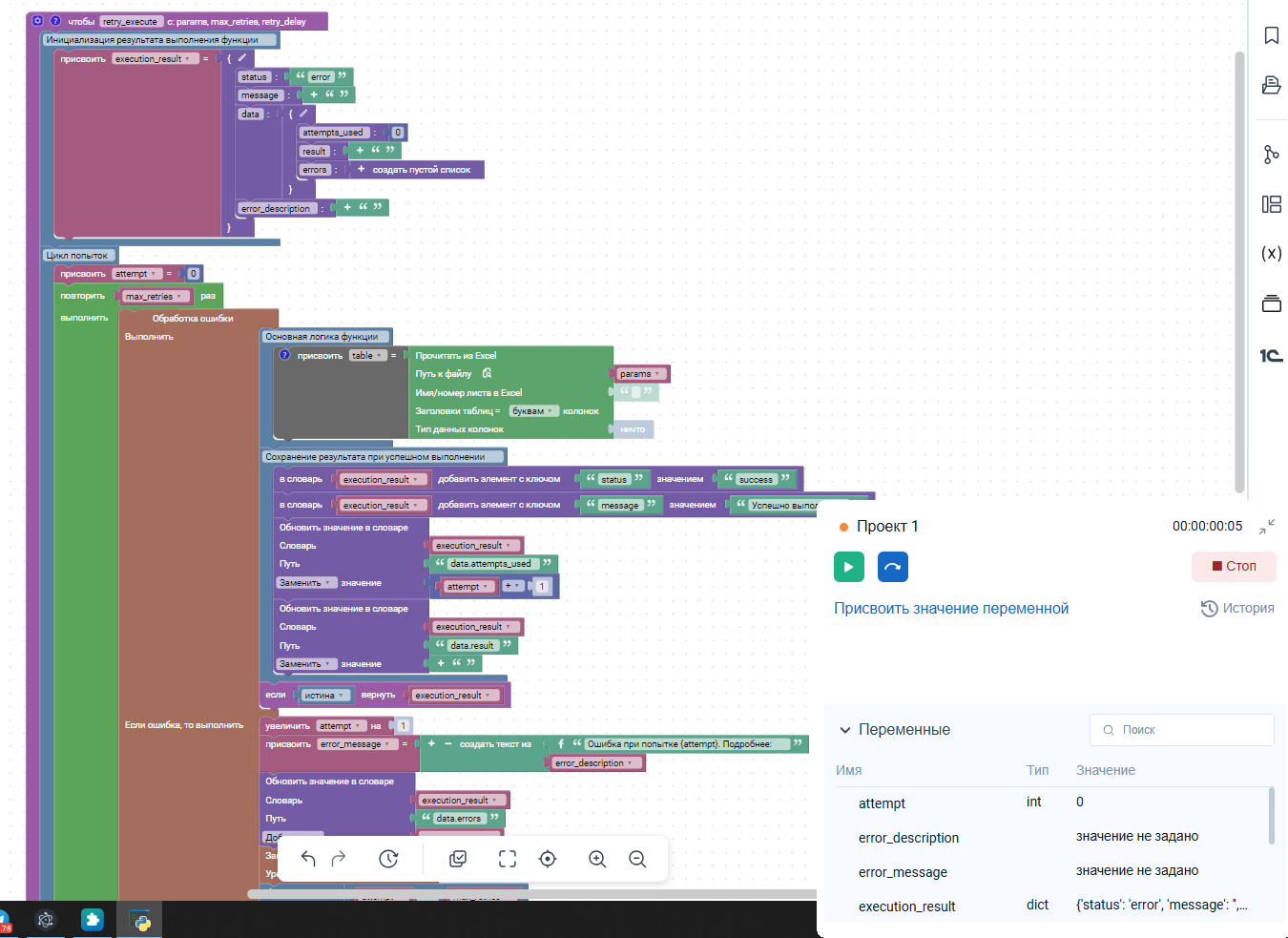Click the fit-to-screen frame icon
This screenshot has height=938, width=1288.
click(508, 859)
